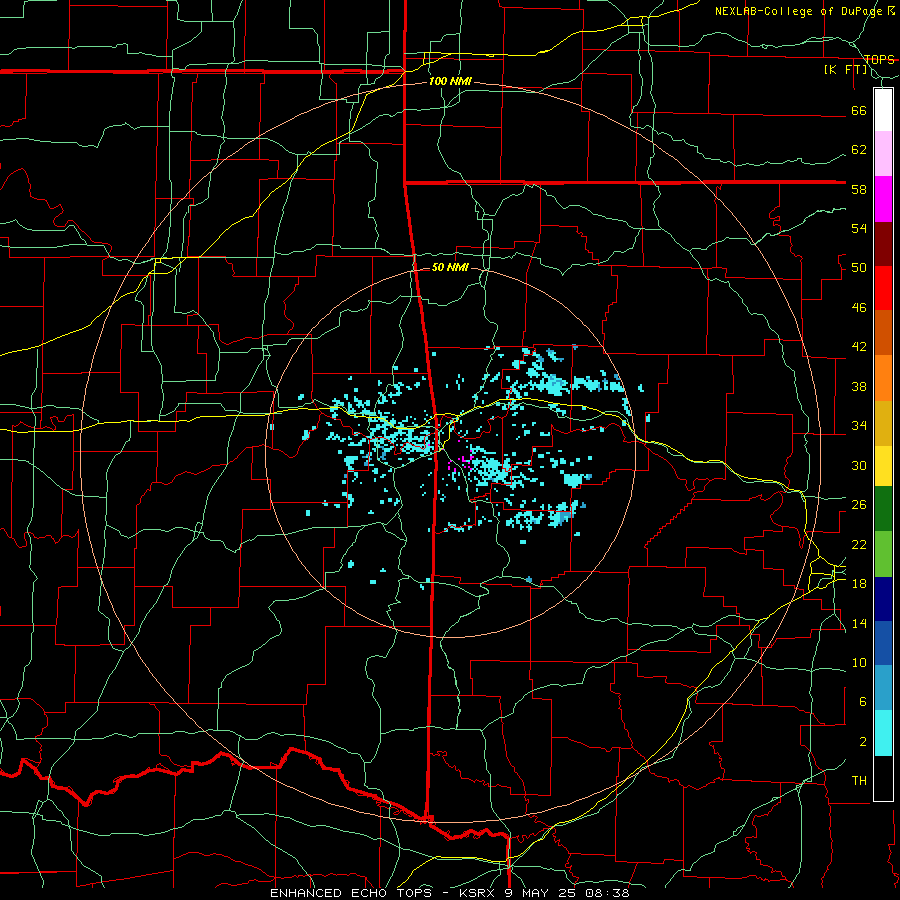This screenshot has width=900, height=900.
Task: Click the white swatch in the tops legend
Action: tap(883, 110)
